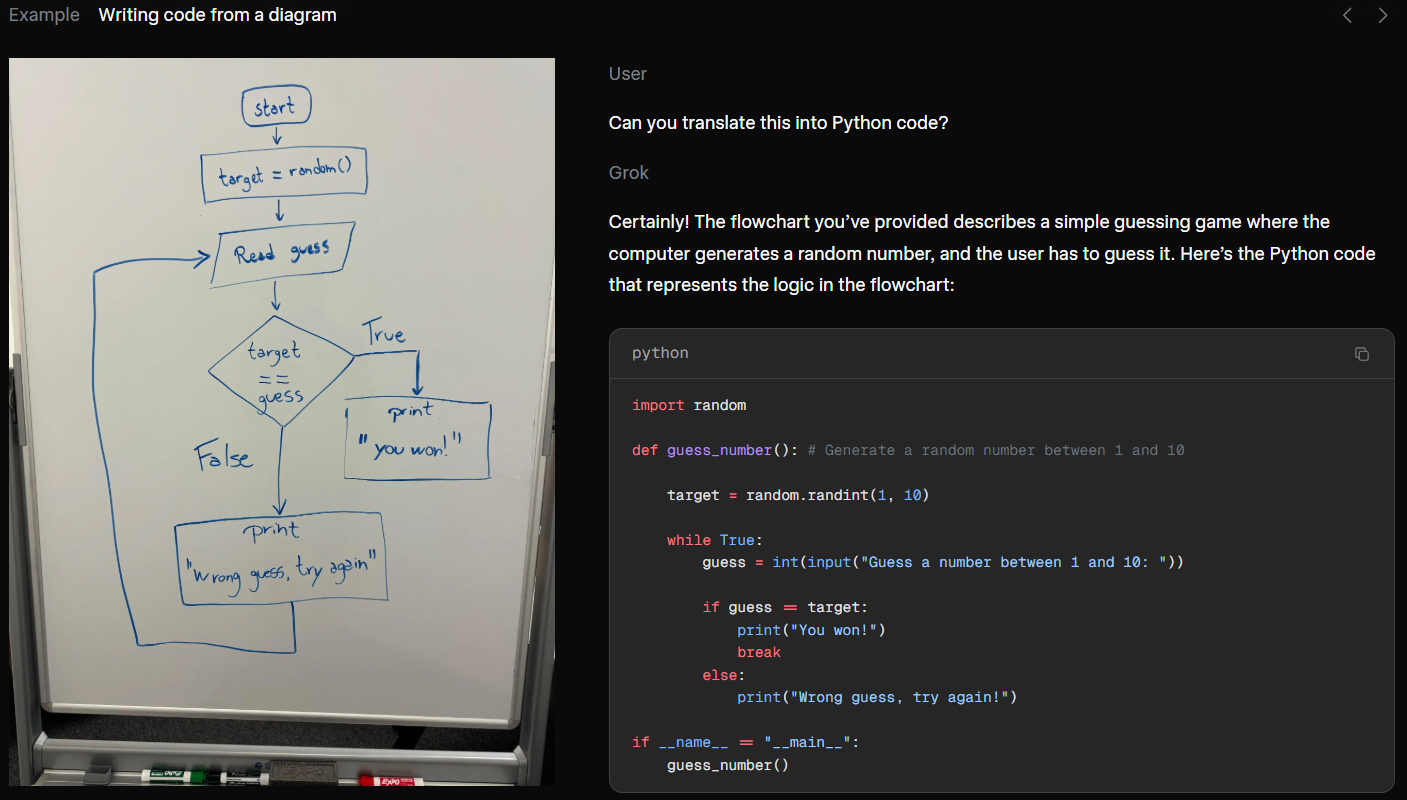
Task: Click the "Example" label in the header
Action: coord(44,15)
